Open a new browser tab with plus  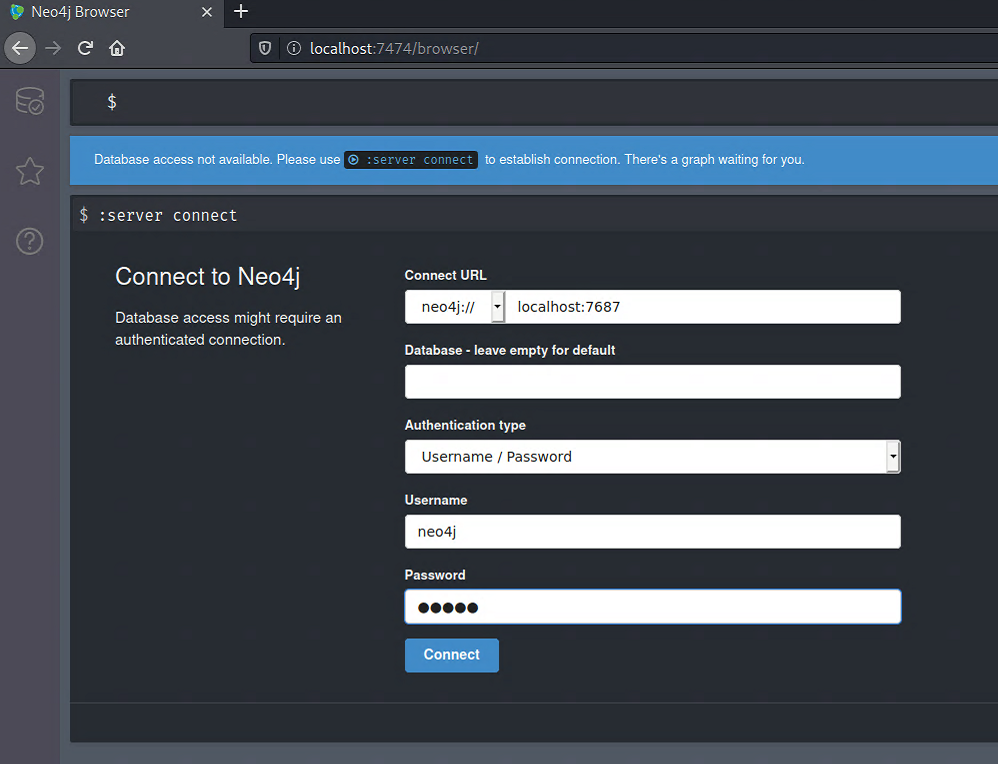tap(240, 12)
